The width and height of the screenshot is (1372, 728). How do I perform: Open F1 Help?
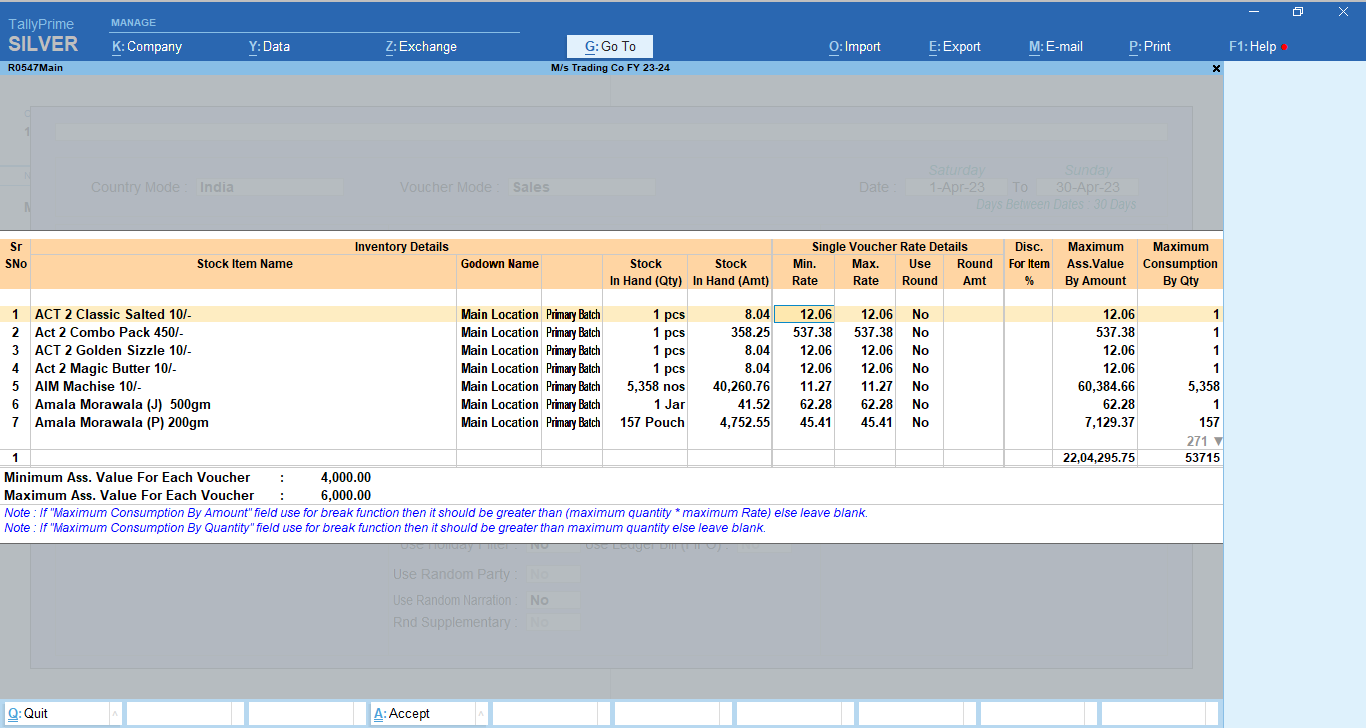[x=1252, y=46]
